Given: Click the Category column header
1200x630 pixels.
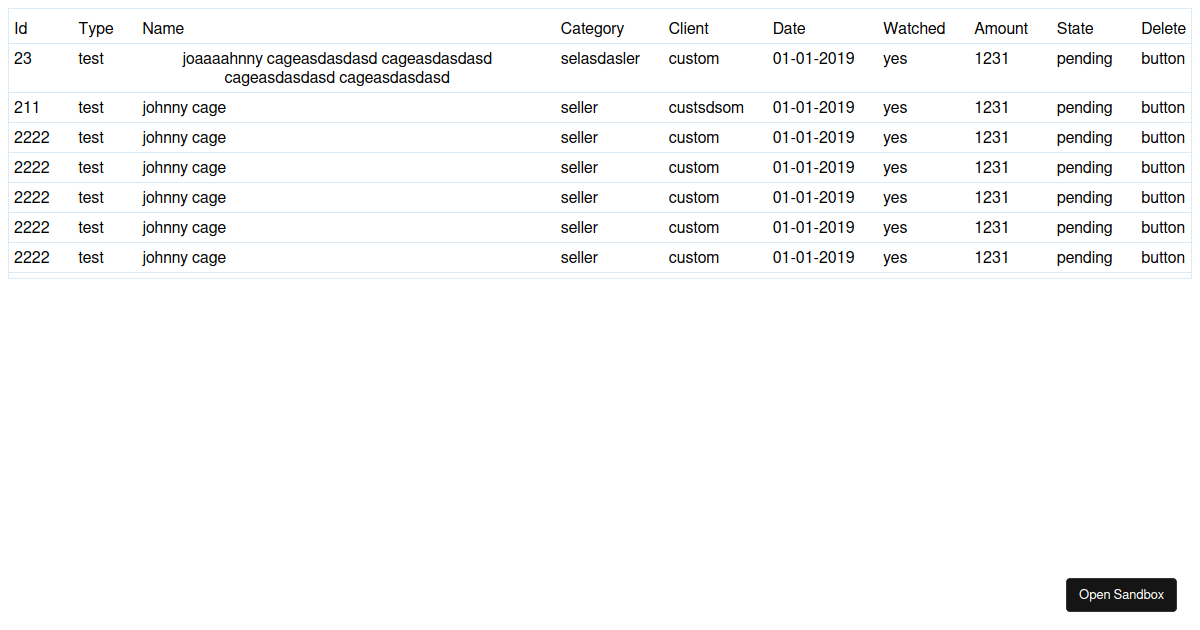Looking at the screenshot, I should coord(591,28).
